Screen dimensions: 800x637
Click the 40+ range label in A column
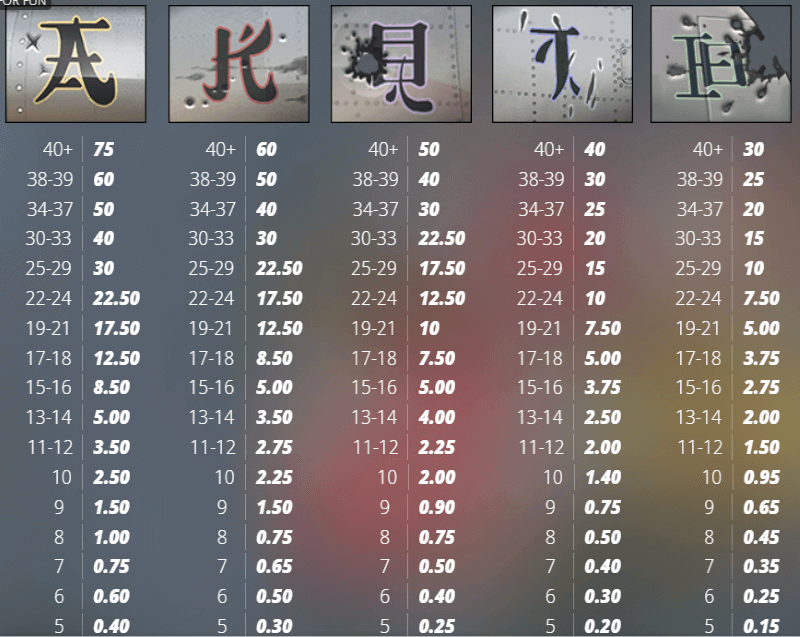58,149
